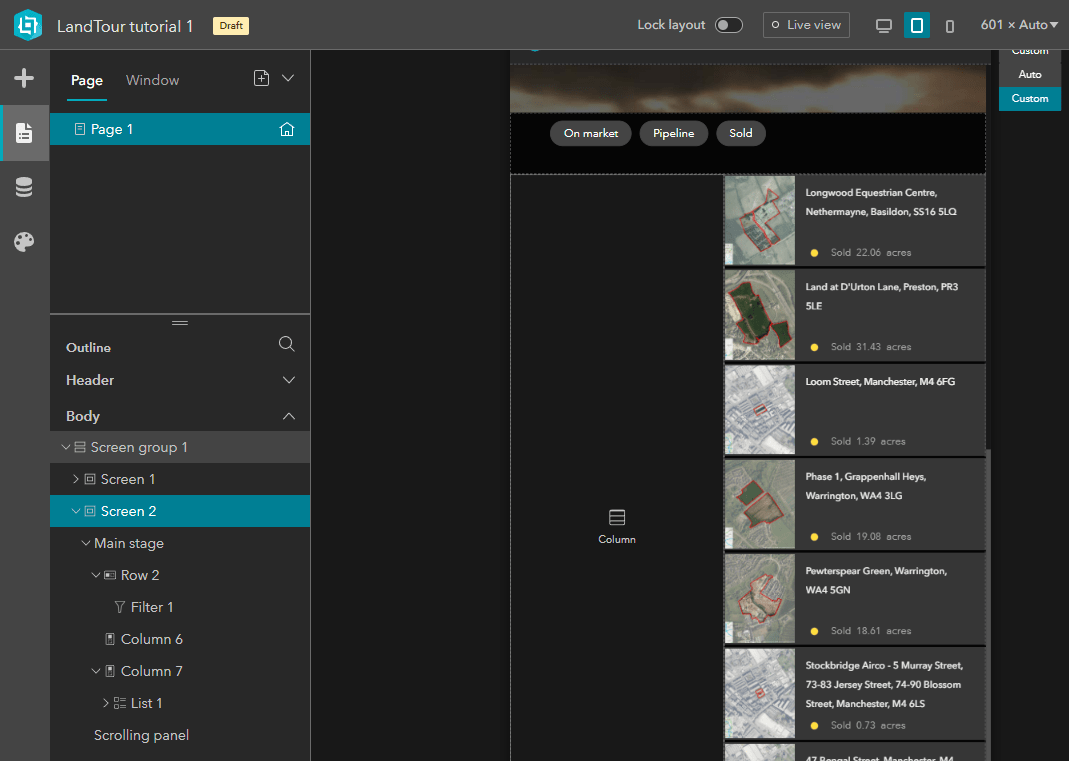
Task: Collapse Main stage tree node
Action: [86, 543]
